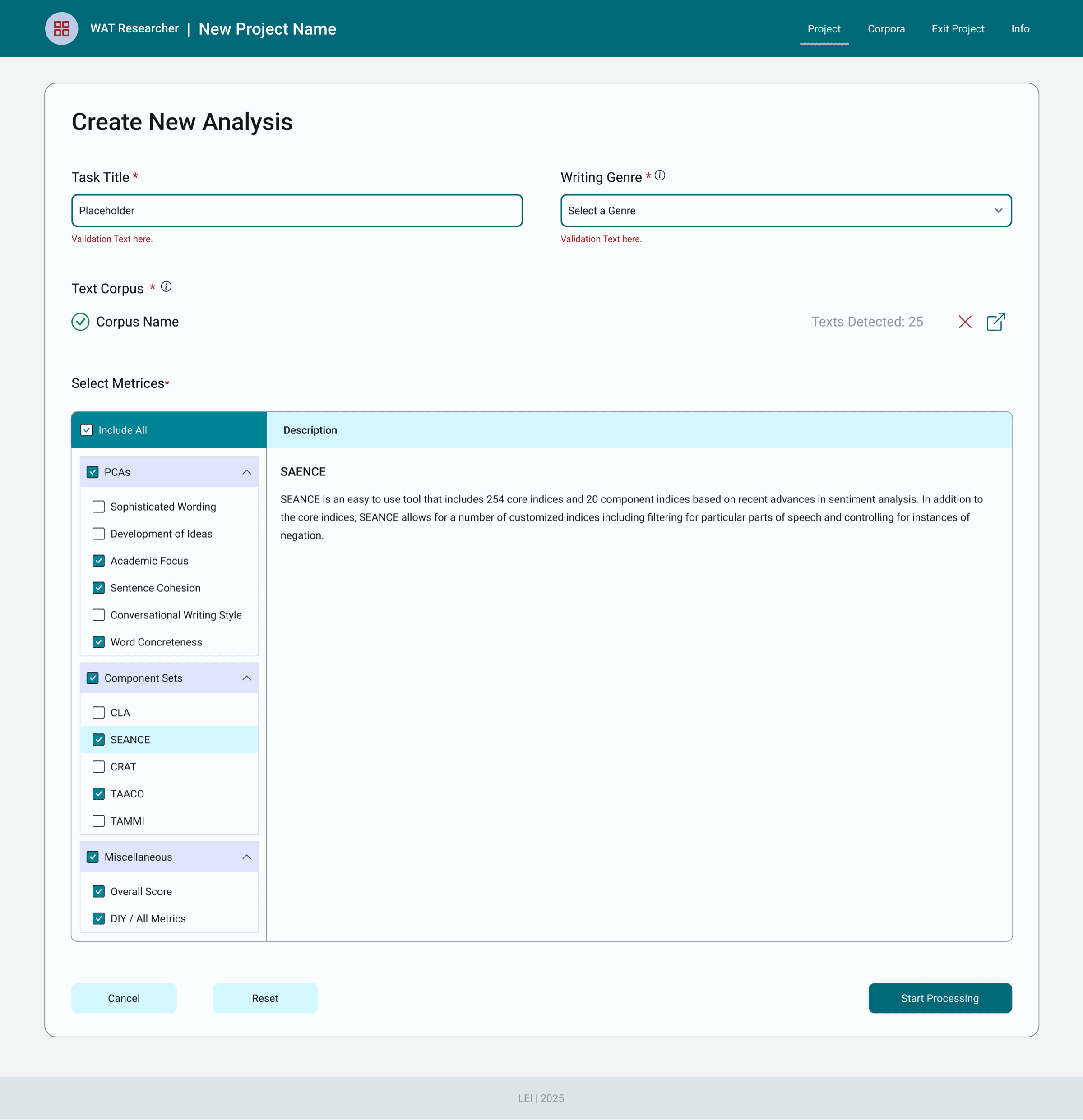Uncheck Overall Score
The height and width of the screenshot is (1120, 1083).
(x=98, y=891)
